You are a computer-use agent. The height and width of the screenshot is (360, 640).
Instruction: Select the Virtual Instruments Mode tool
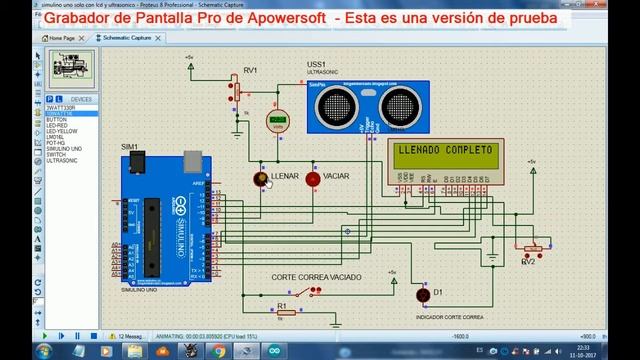click(x=38, y=181)
